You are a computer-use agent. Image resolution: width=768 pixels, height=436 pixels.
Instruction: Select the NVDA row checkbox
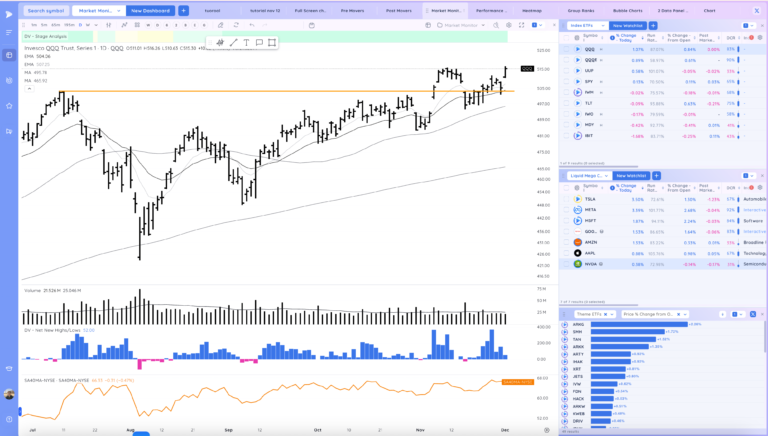566,265
